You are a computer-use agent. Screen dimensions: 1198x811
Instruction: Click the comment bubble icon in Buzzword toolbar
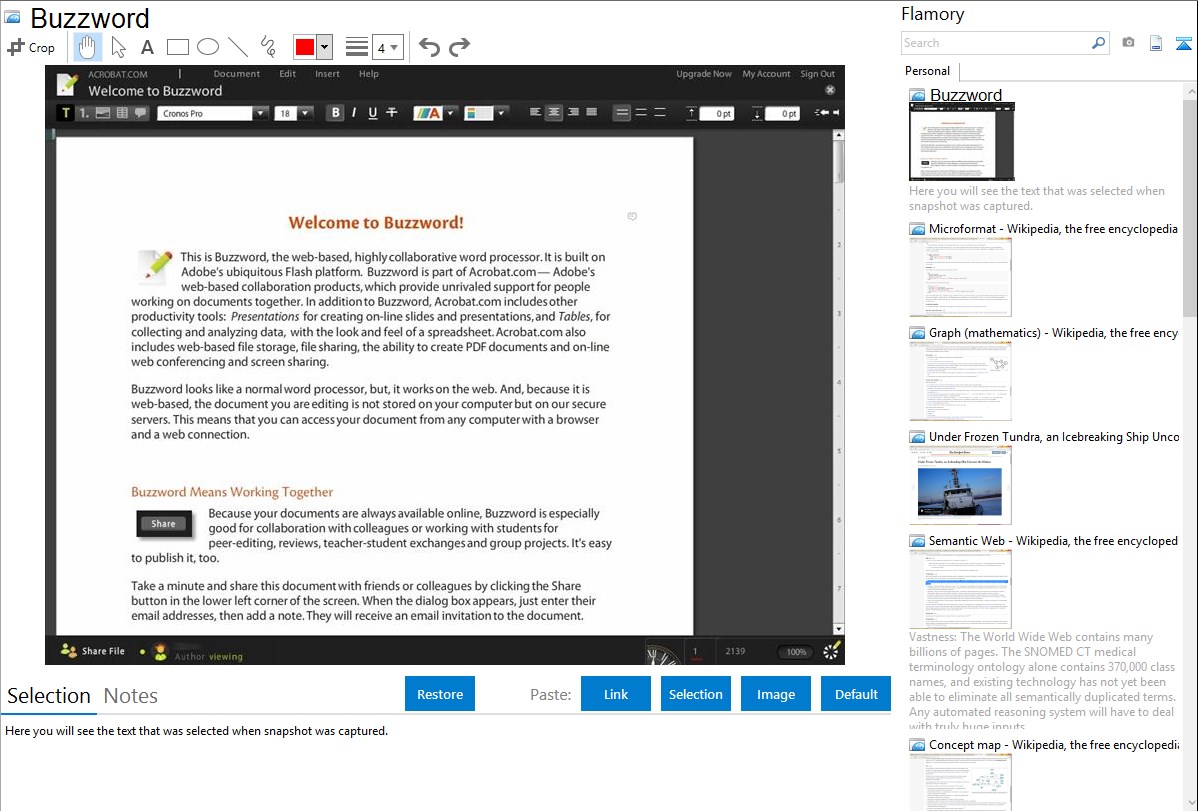tap(141, 113)
